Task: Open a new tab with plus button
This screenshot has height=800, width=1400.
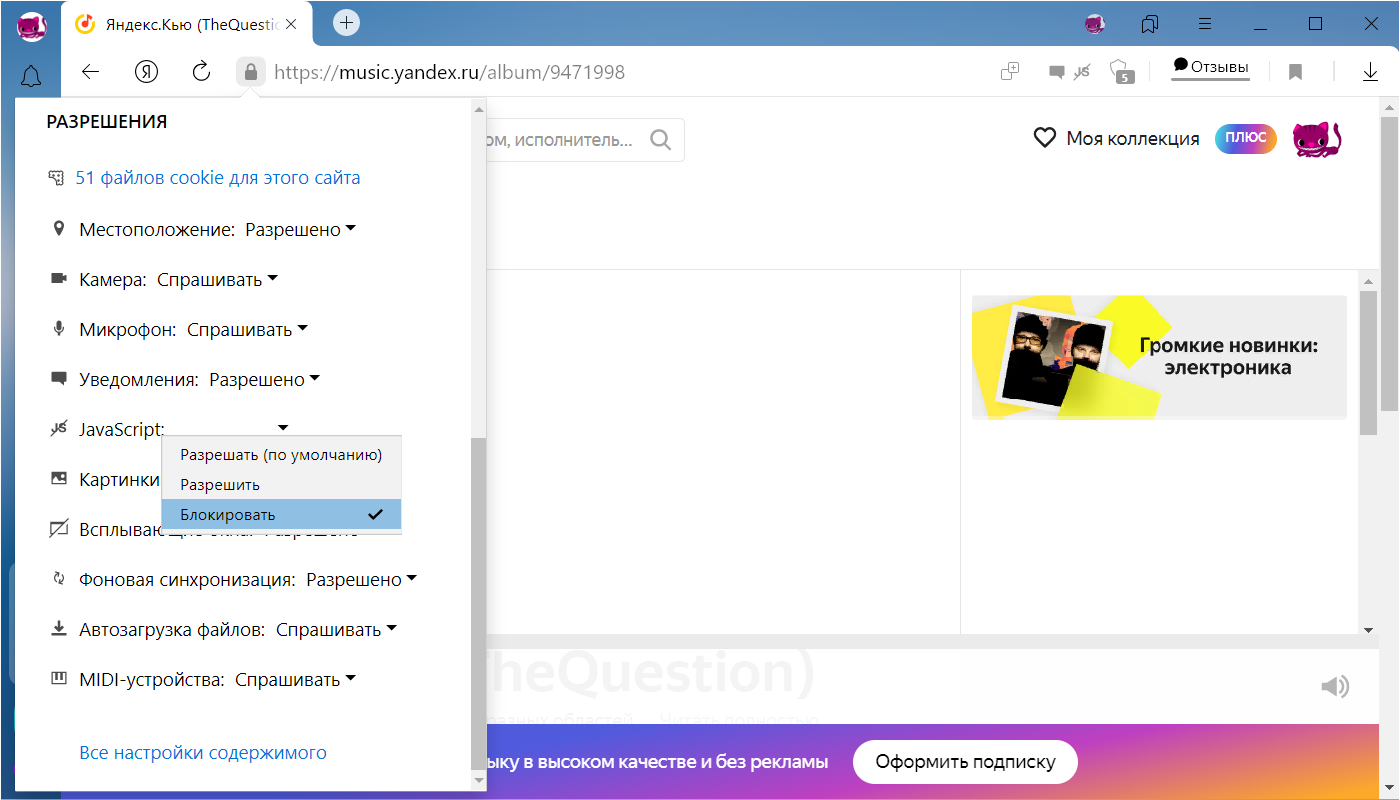Action: 346,22
